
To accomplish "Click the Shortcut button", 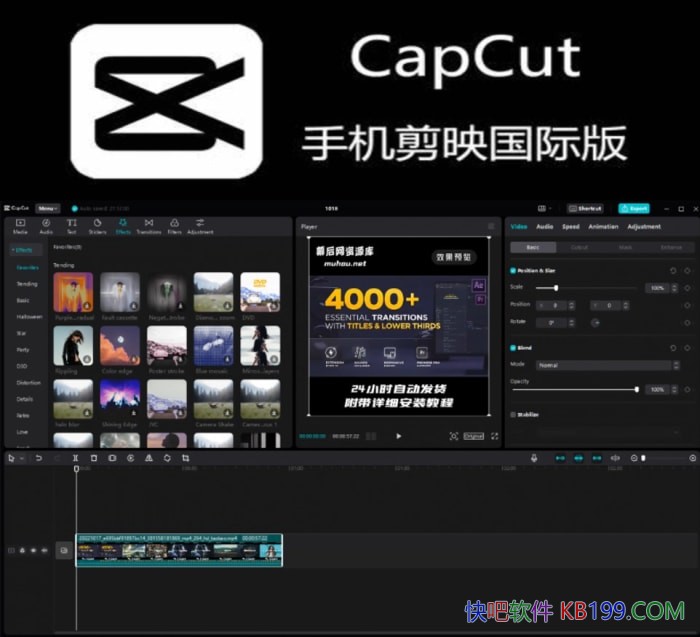I will 585,208.
